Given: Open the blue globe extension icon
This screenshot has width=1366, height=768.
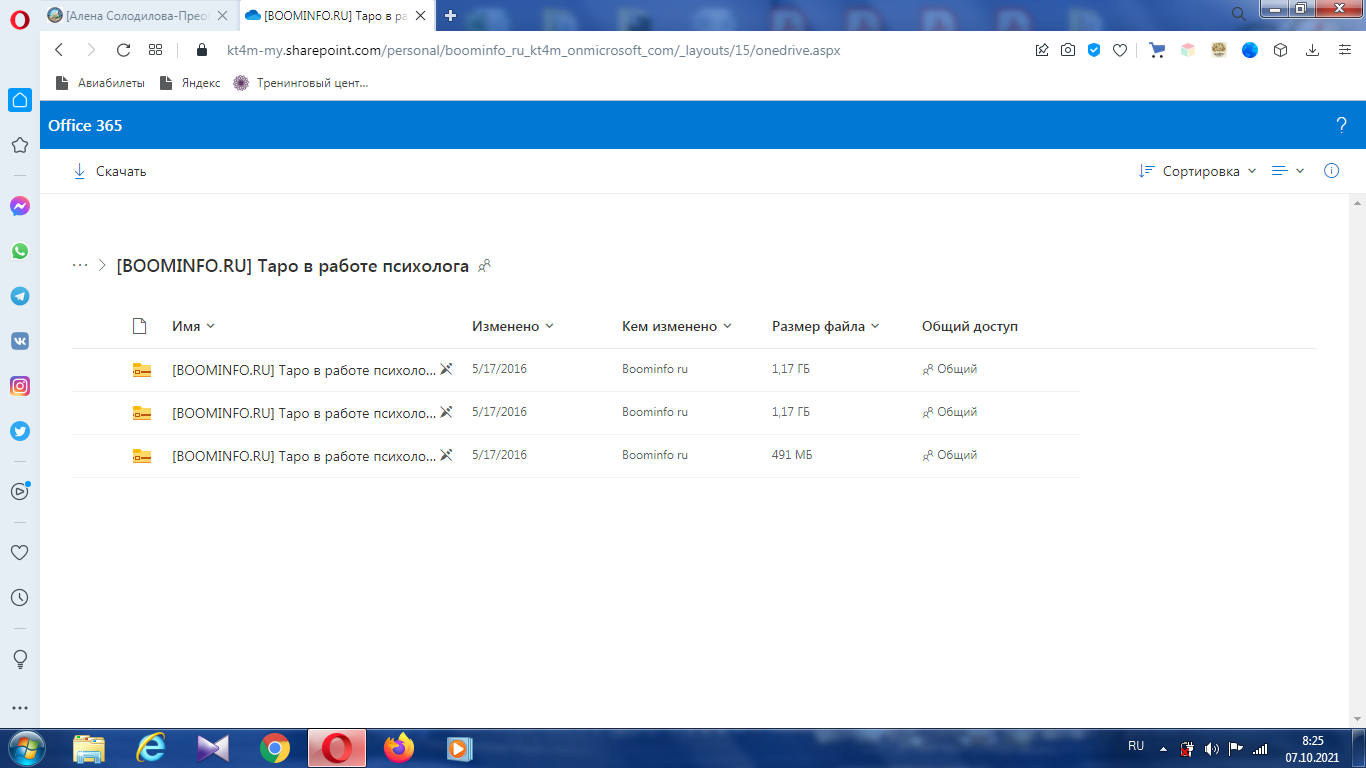Looking at the screenshot, I should pos(1250,50).
